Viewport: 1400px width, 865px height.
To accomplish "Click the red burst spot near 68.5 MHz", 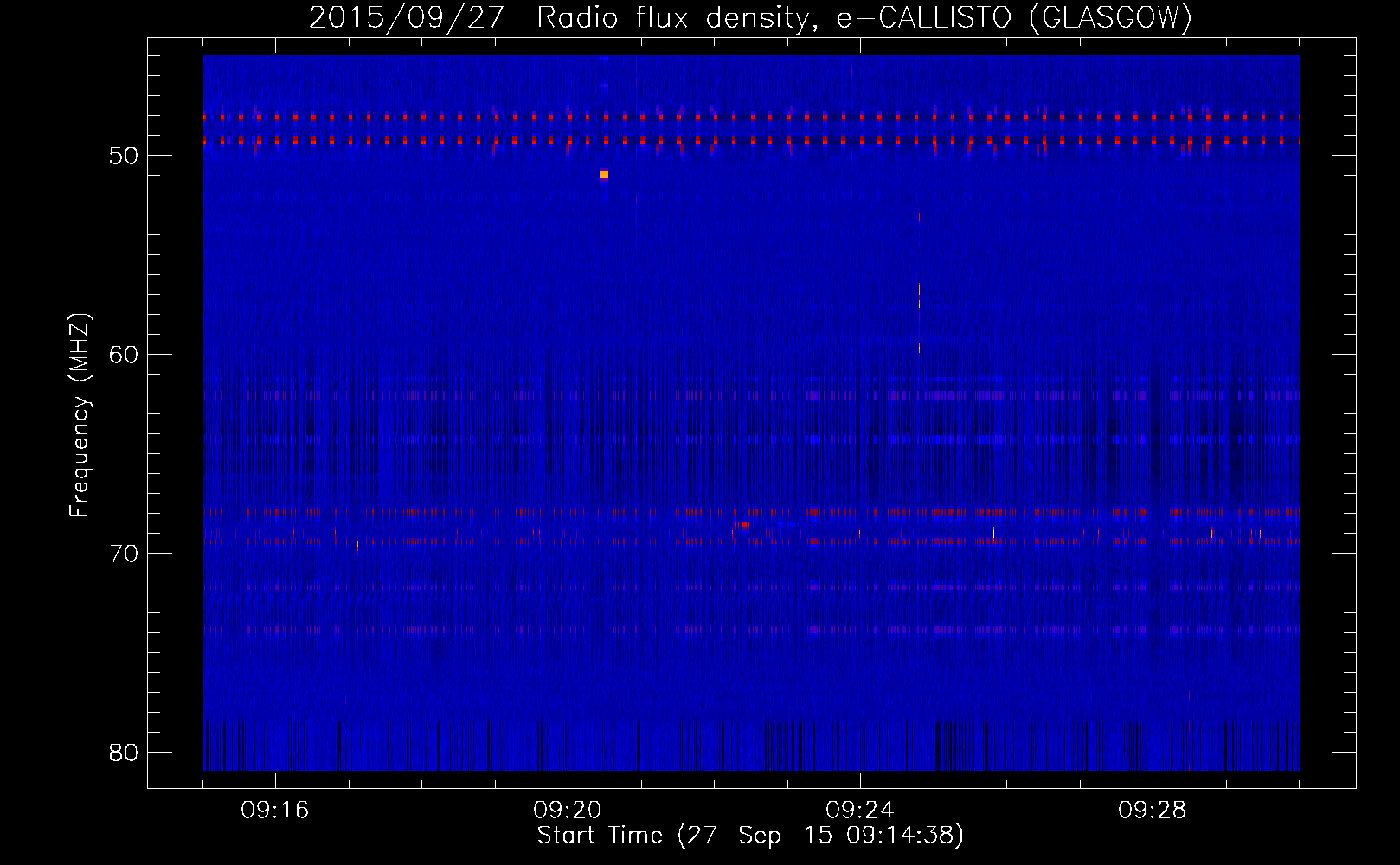I will coord(744,525).
